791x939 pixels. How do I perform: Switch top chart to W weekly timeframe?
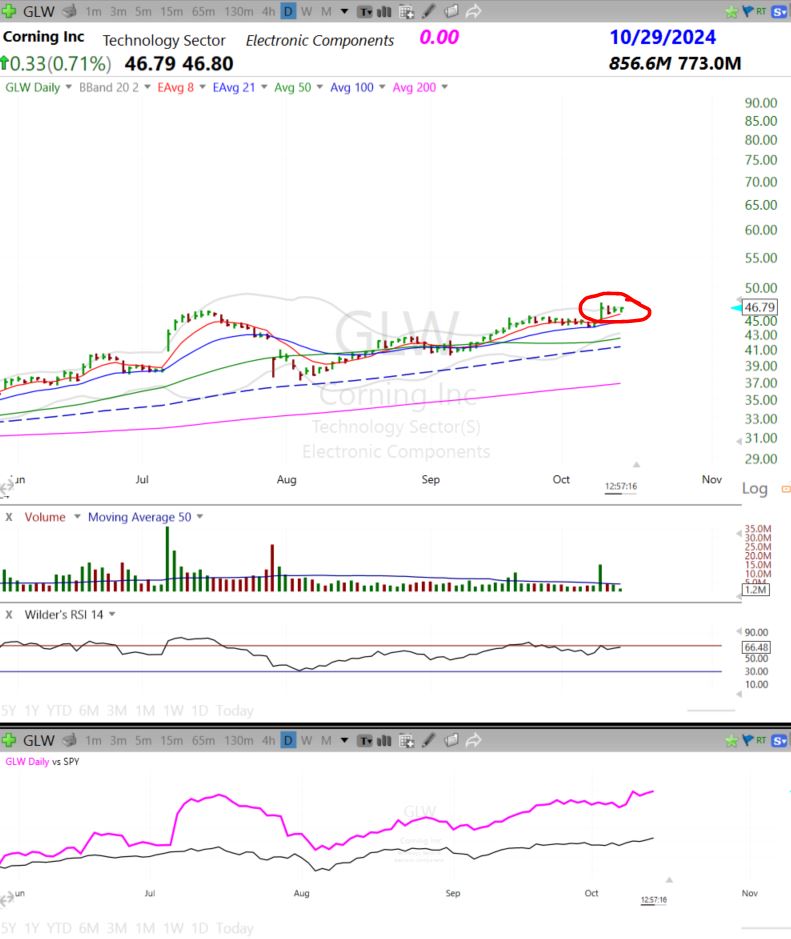point(307,11)
